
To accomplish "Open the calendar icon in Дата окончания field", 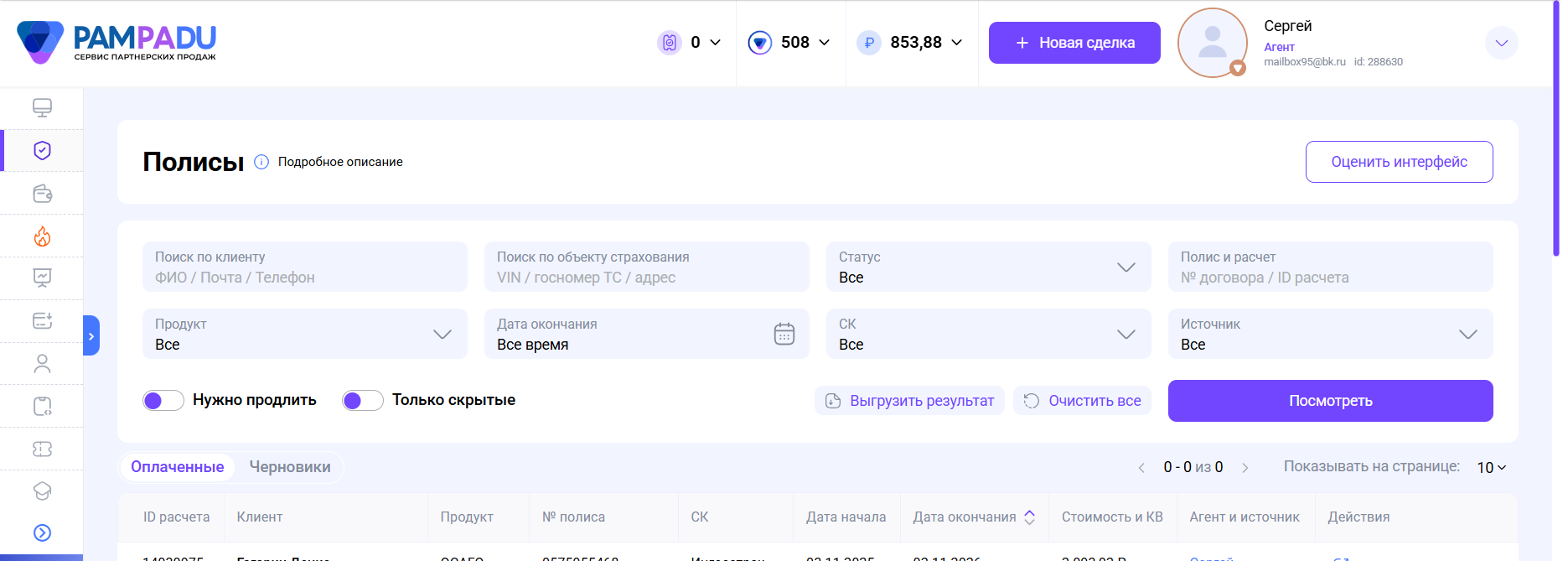I will click(x=784, y=334).
